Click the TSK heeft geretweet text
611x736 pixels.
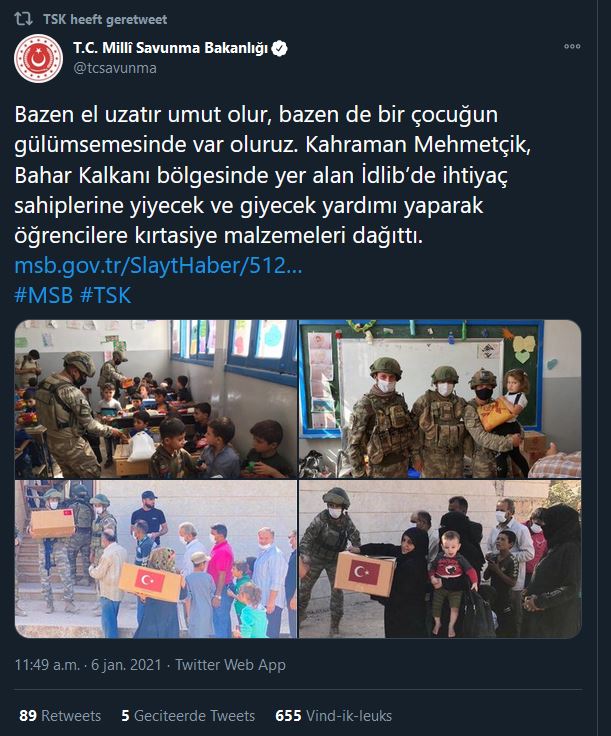105,19
